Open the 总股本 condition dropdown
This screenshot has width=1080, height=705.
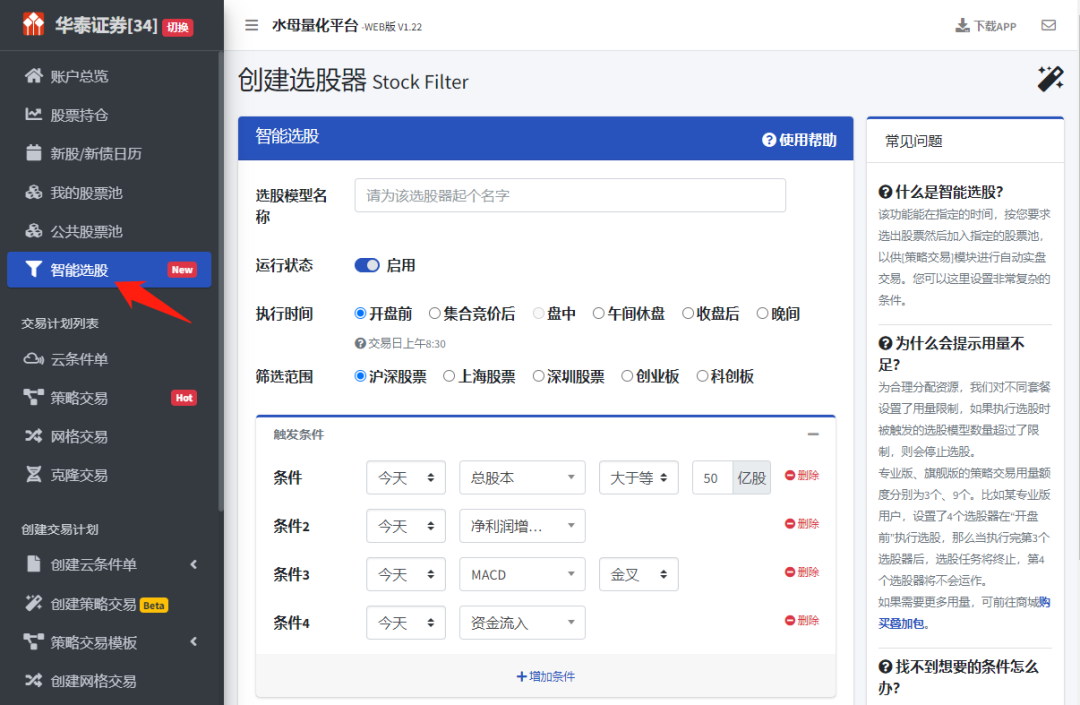(522, 478)
